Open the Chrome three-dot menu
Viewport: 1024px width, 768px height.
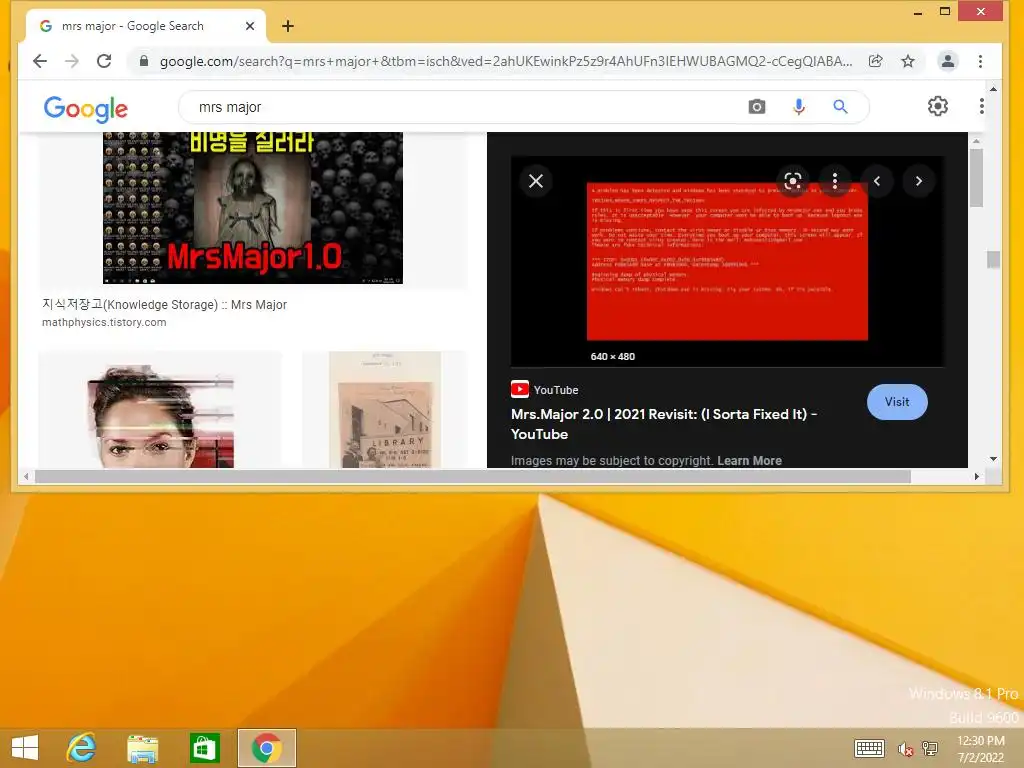pos(980,61)
